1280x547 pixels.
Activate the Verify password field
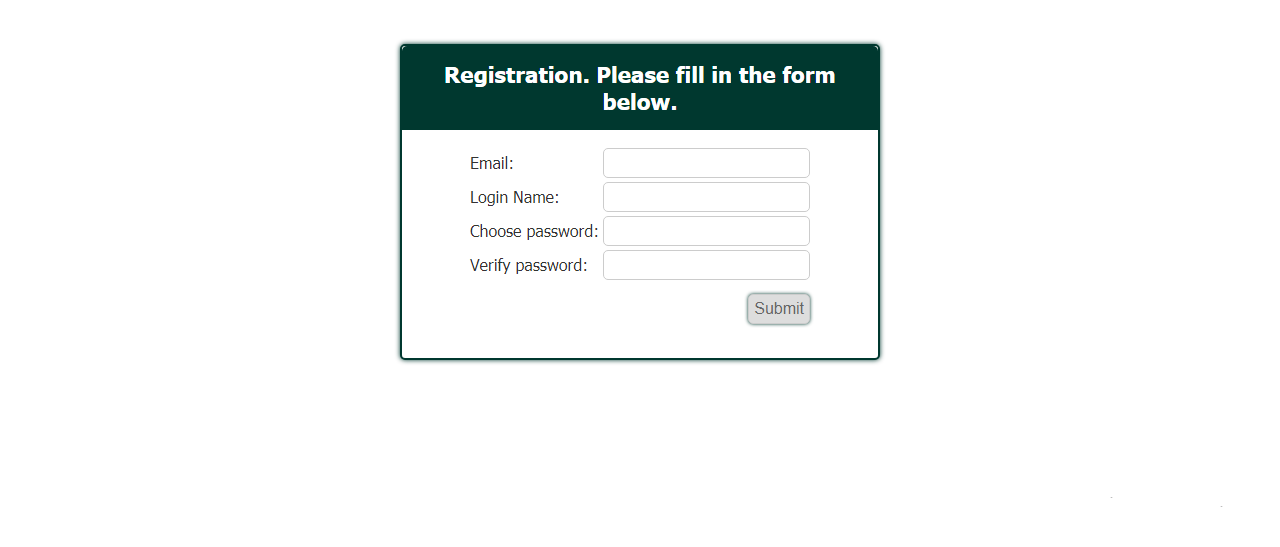tap(706, 265)
